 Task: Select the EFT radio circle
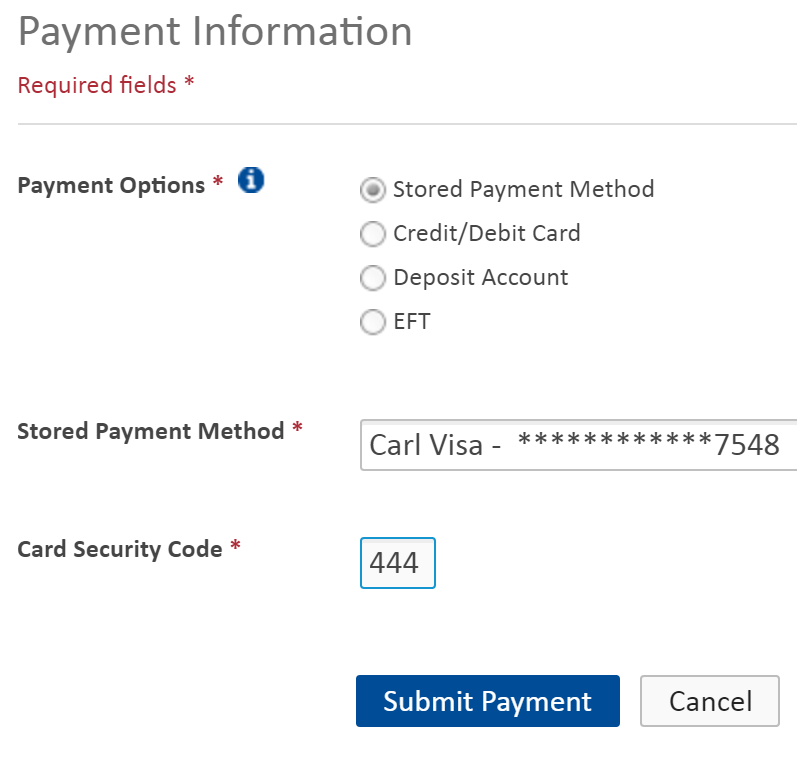point(373,322)
